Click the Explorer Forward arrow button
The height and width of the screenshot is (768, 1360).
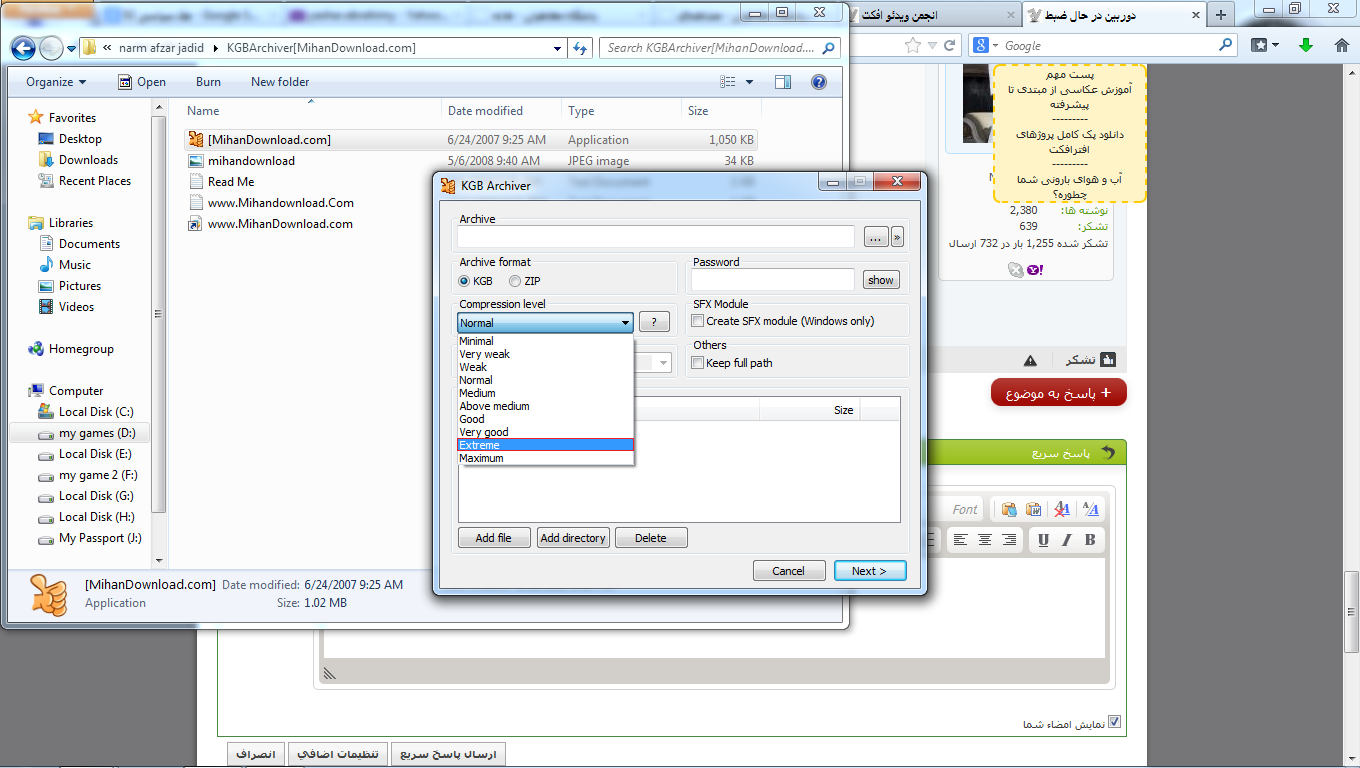point(50,48)
